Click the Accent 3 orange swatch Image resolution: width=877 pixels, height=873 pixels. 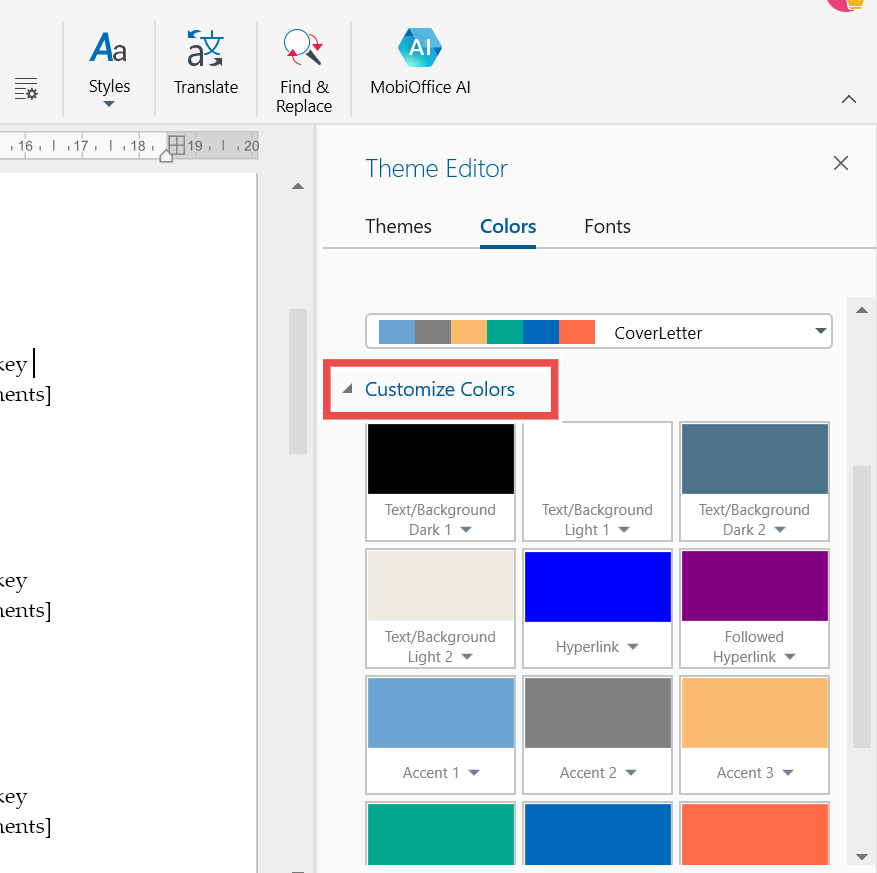(x=755, y=713)
